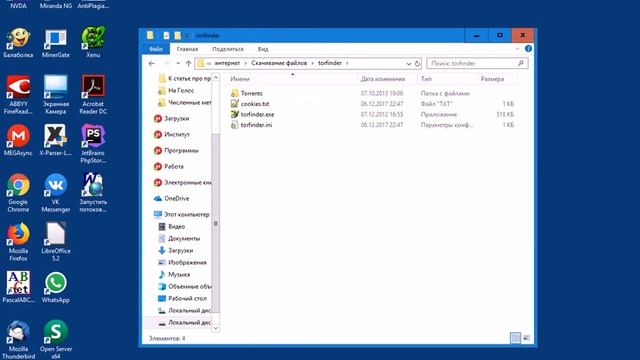This screenshot has height=360, width=640.
Task: Click the Explorer back arrow
Action: pos(152,64)
